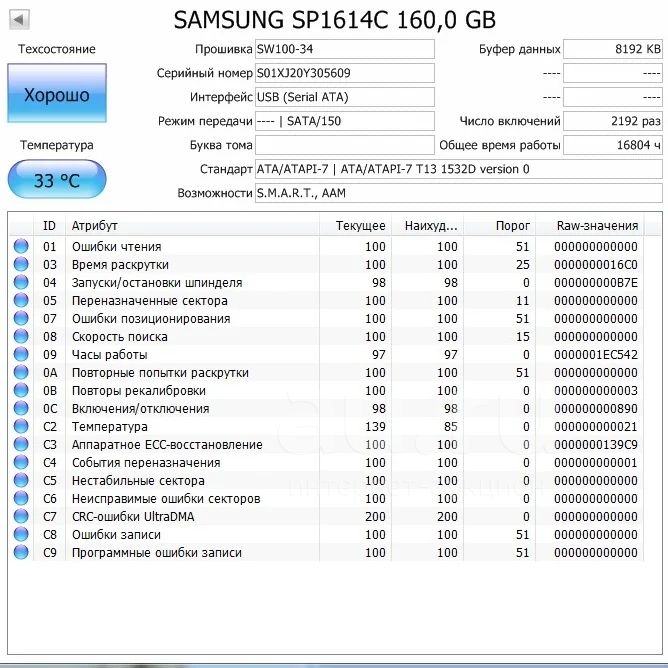Viewport: 668px width, 668px height.
Task: Click the SAMSUNG SP1614C disk title
Action: point(334,20)
